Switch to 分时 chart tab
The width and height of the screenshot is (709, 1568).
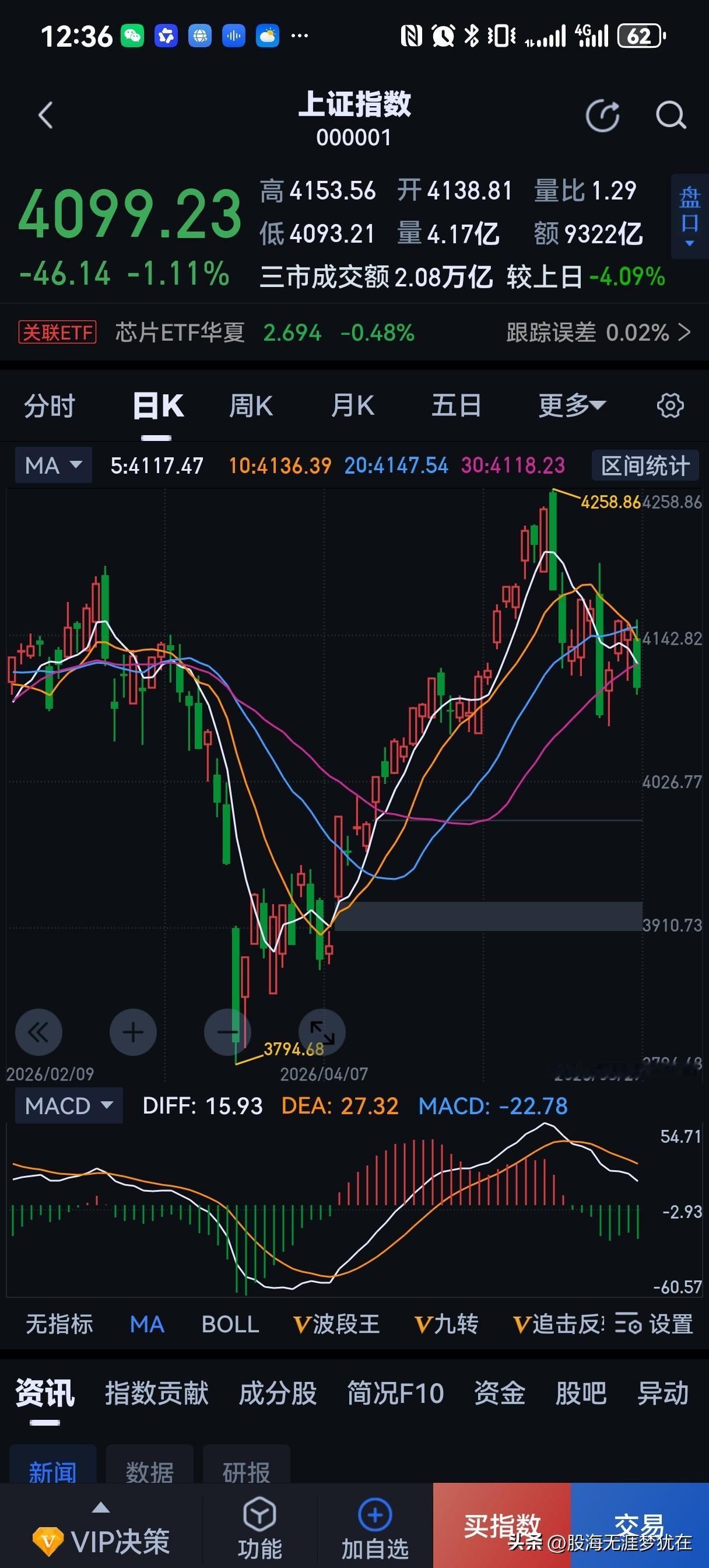pyautogui.click(x=50, y=405)
